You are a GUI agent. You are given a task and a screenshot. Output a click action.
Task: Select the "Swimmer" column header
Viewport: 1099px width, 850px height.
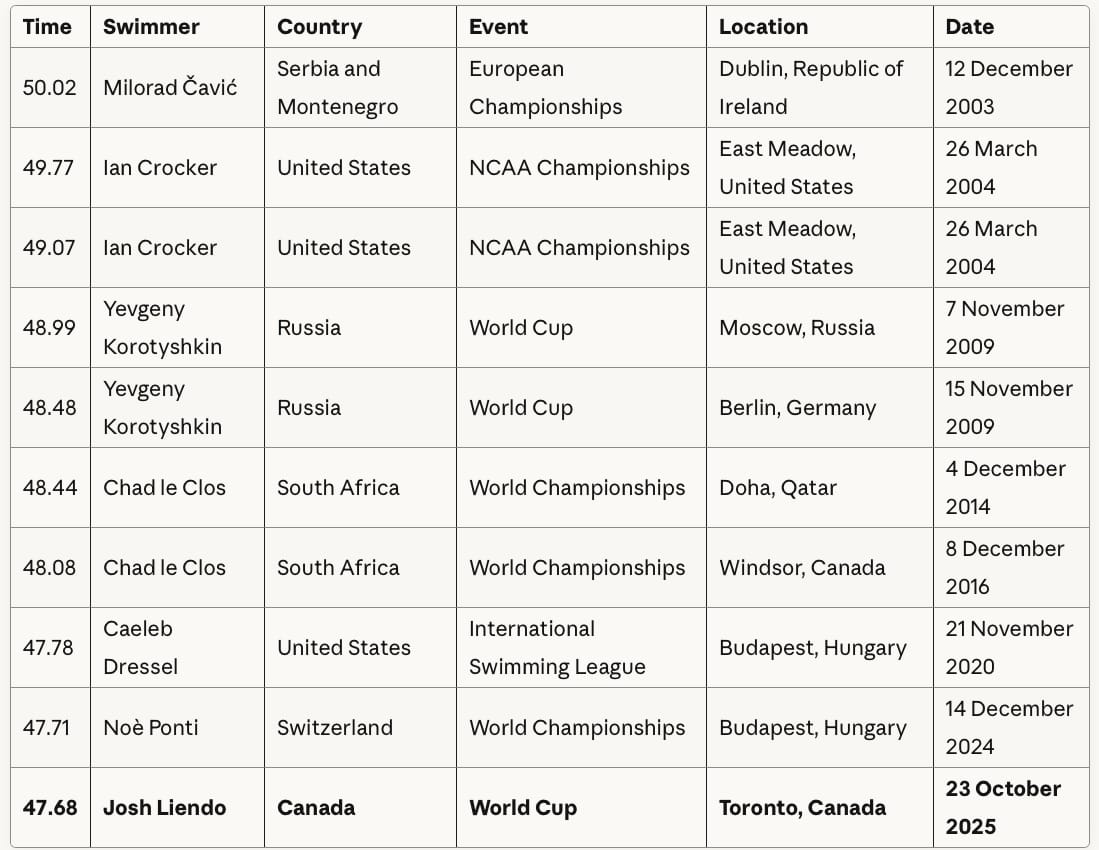(x=151, y=27)
